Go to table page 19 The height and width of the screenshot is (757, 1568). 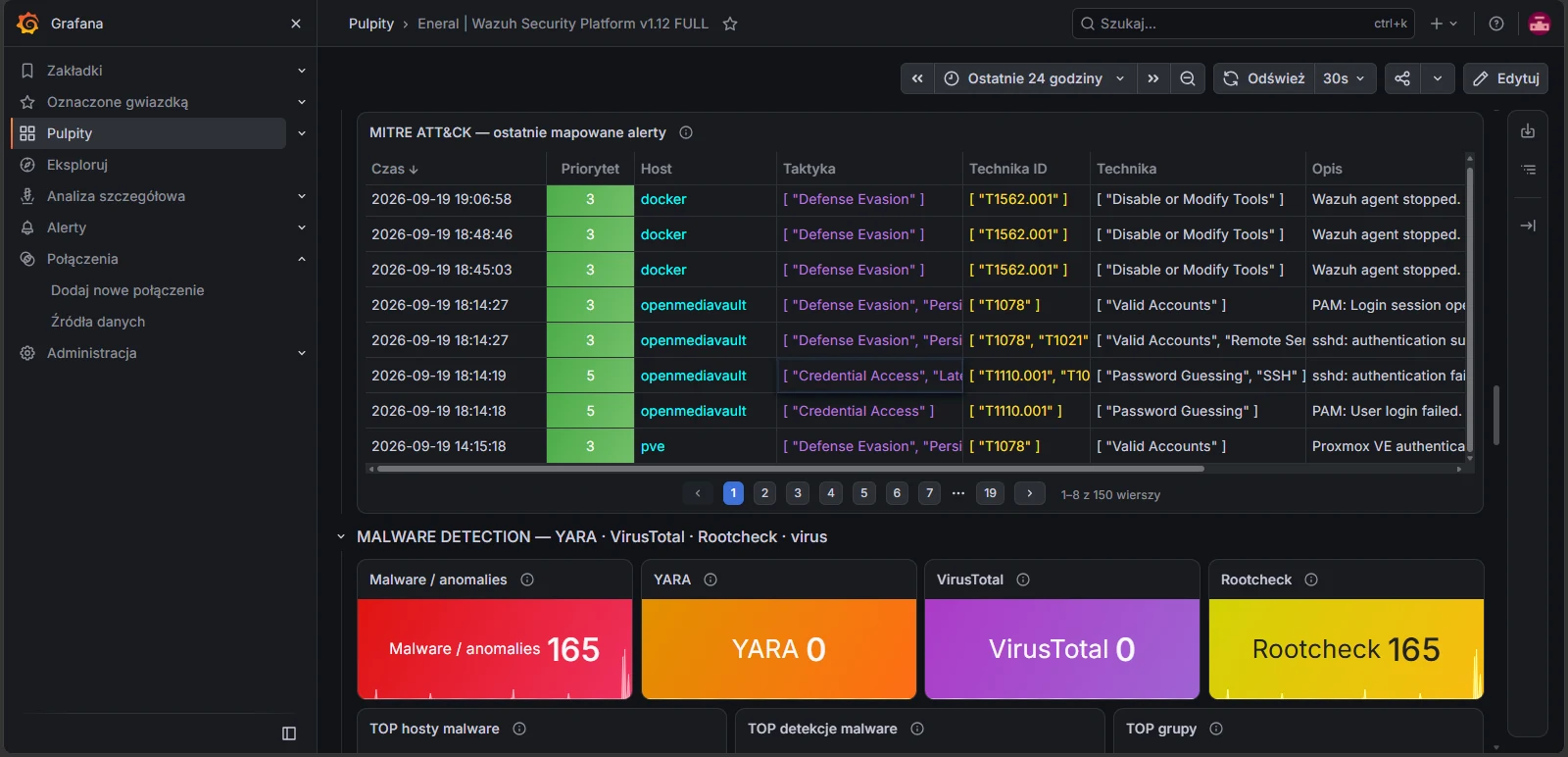(990, 493)
